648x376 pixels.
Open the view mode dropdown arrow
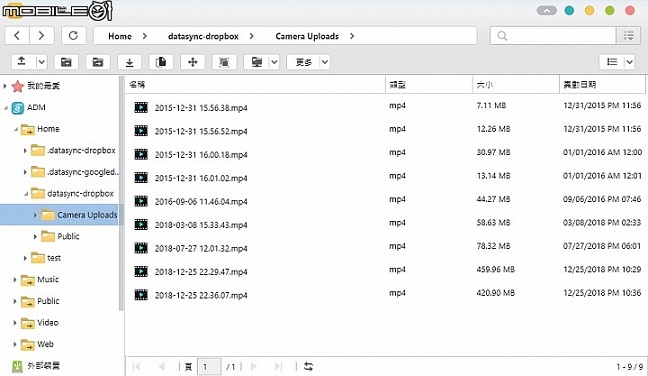[629, 62]
